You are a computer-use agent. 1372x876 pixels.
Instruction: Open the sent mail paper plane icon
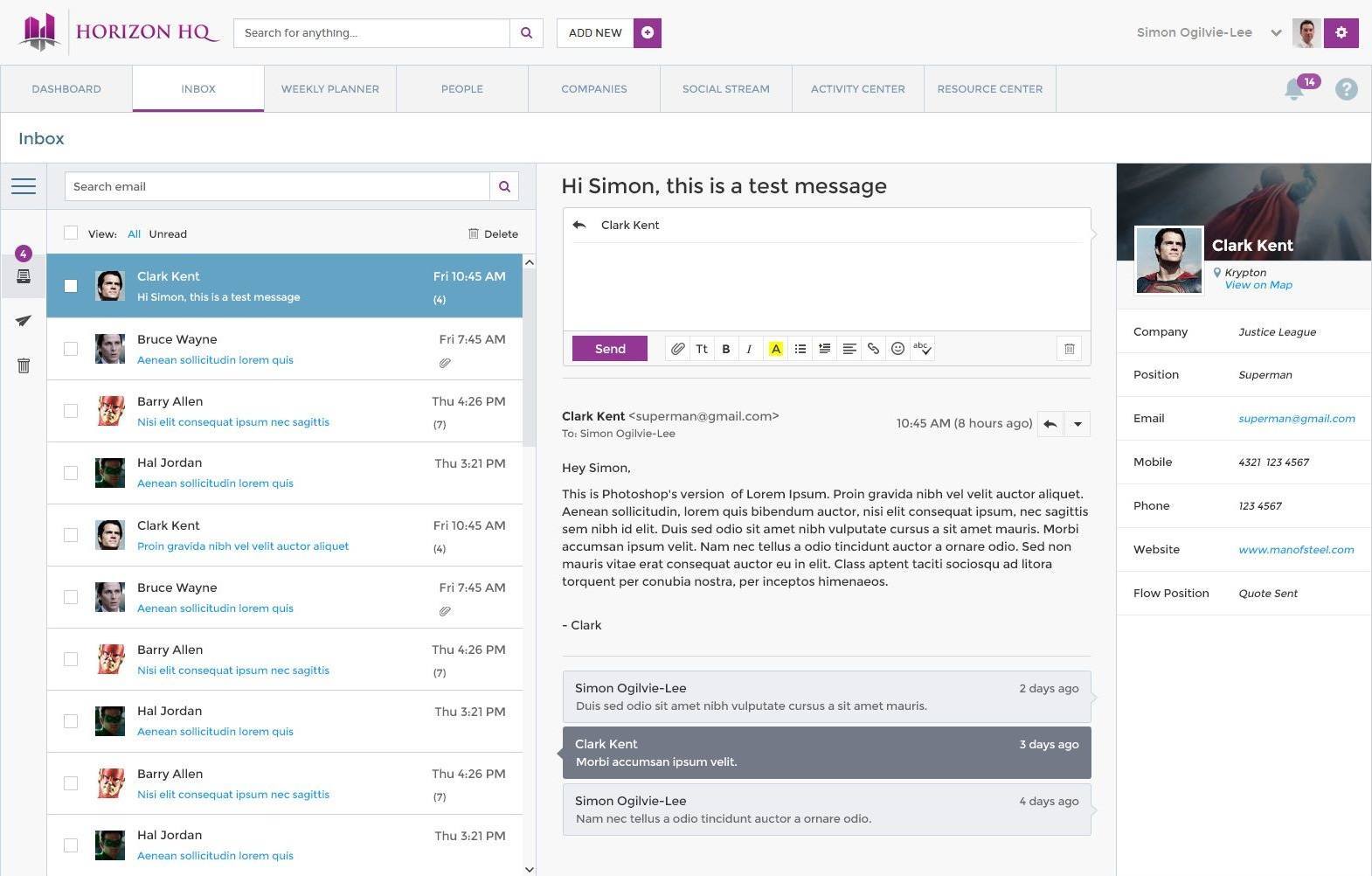click(24, 321)
